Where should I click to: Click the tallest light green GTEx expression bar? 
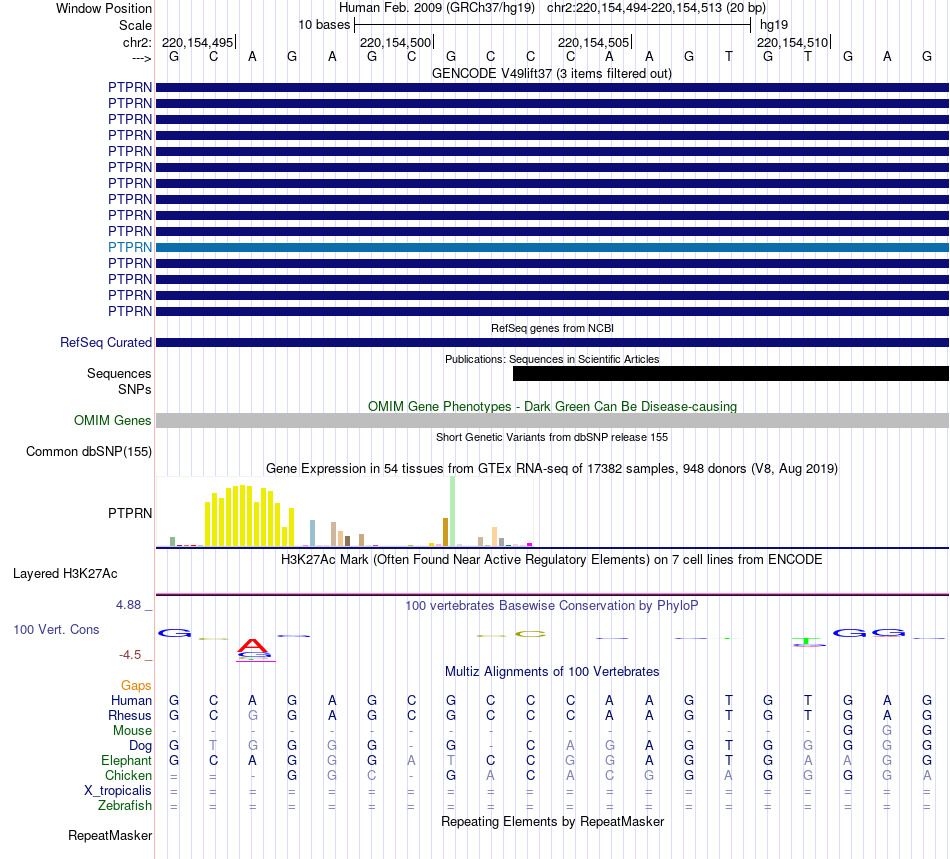pos(452,511)
